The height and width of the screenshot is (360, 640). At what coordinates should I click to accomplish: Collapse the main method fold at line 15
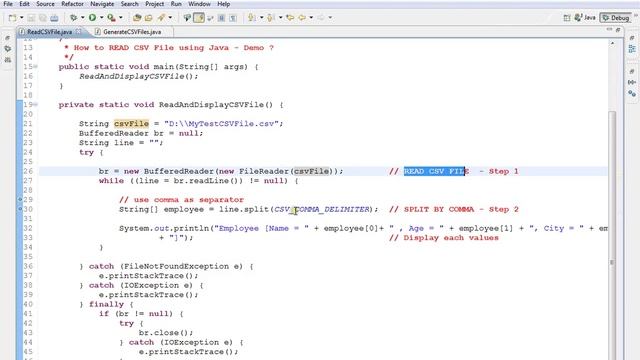[x=36, y=67]
